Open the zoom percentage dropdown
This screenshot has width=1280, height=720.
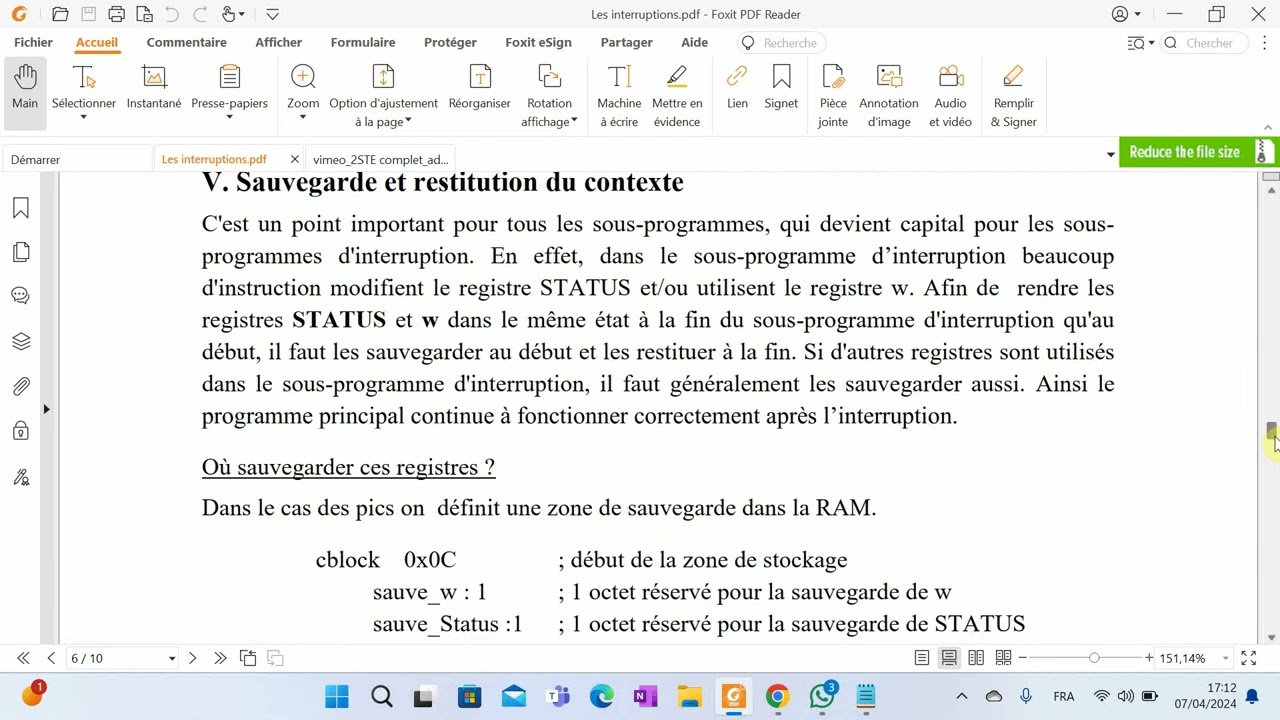1225,659
